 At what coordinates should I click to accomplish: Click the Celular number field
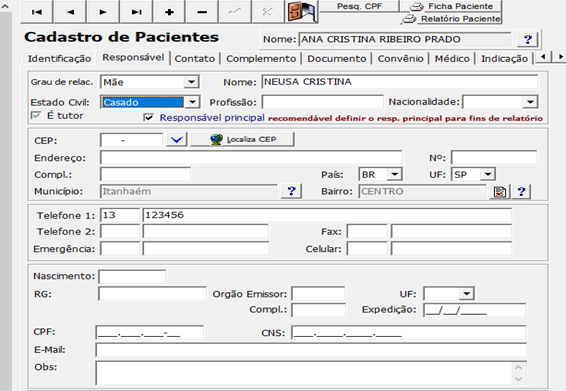(451, 249)
